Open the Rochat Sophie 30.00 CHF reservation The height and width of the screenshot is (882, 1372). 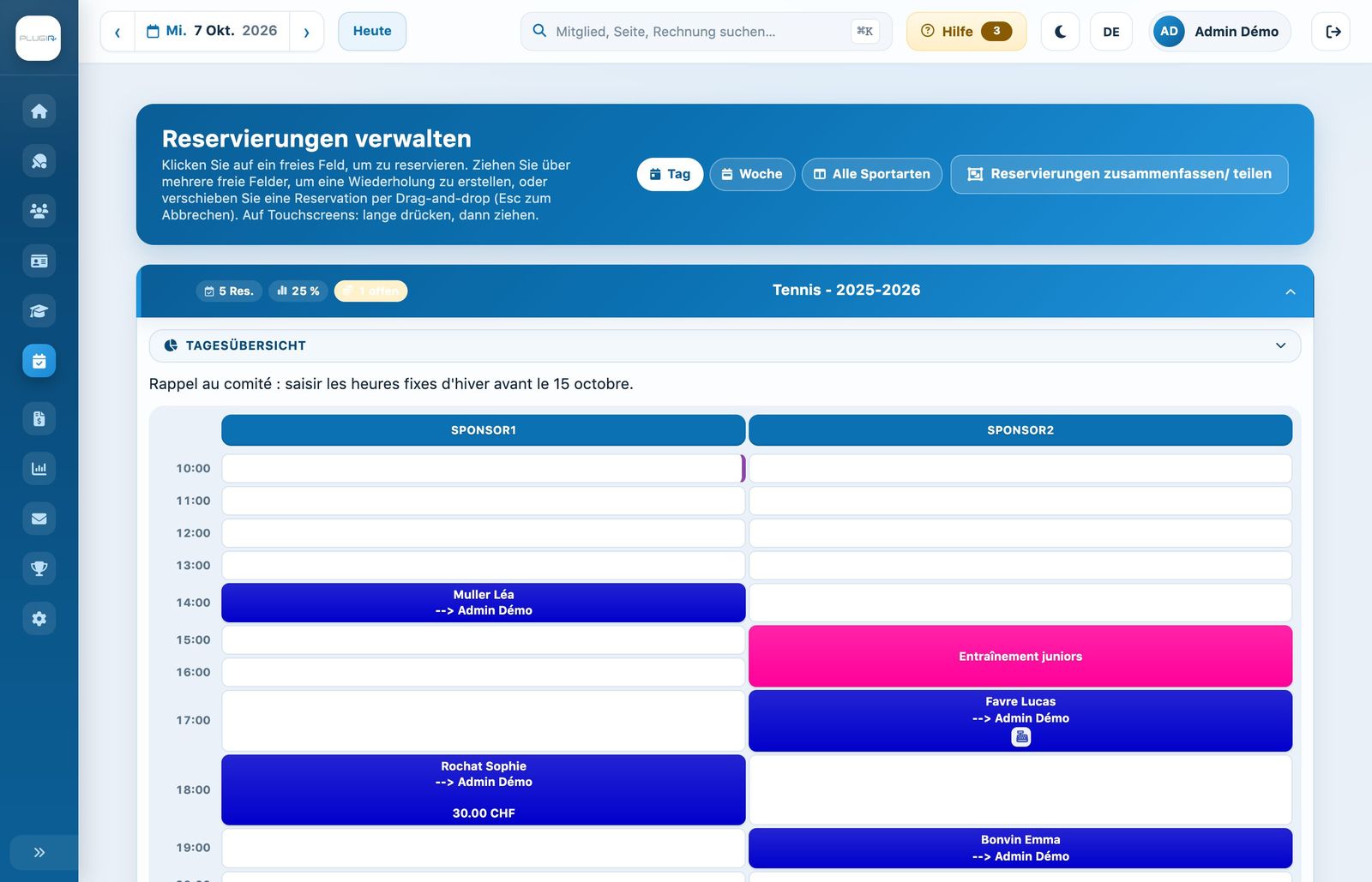point(484,789)
